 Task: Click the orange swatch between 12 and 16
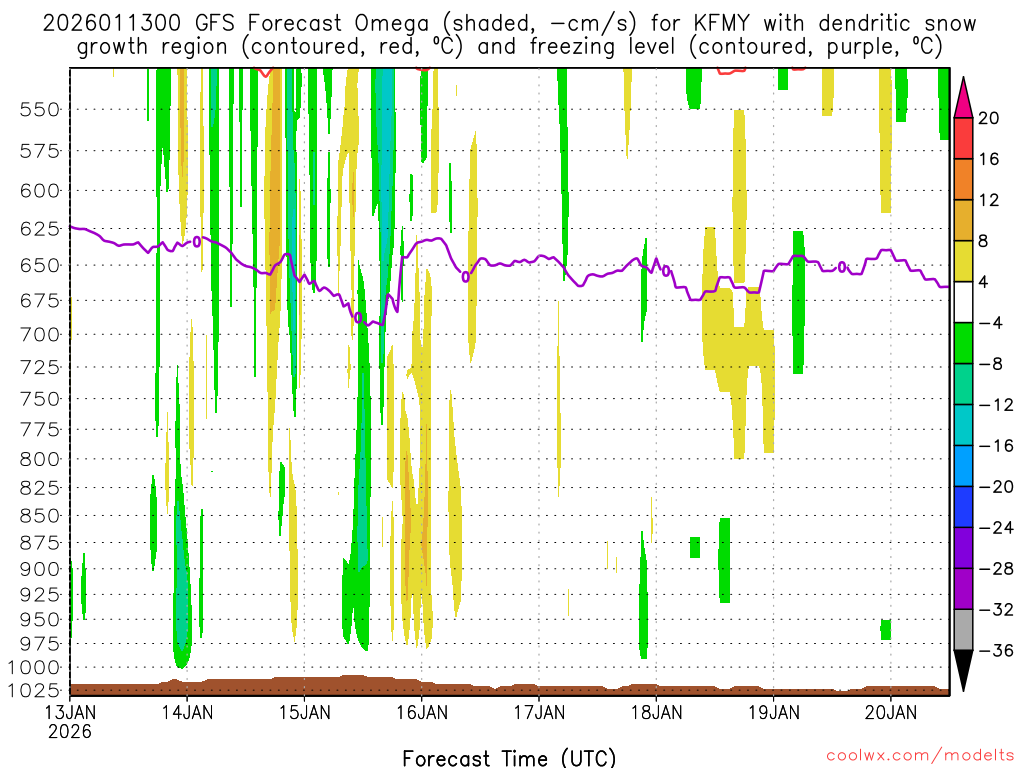pos(963,180)
